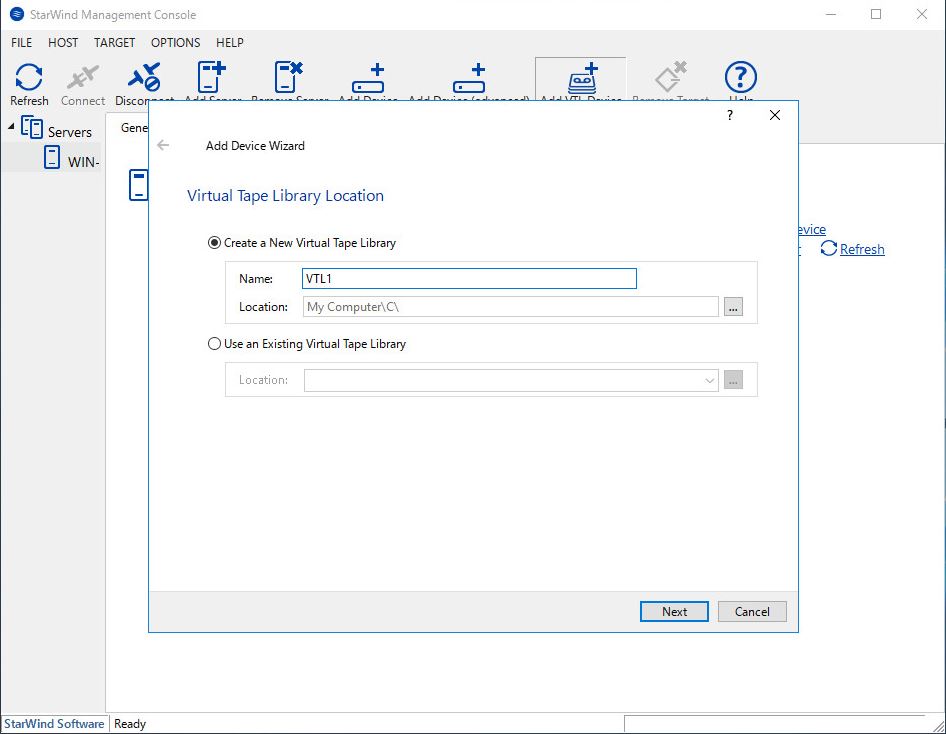This screenshot has height=734, width=946.
Task: Click the Name field containing VTL1
Action: point(469,279)
